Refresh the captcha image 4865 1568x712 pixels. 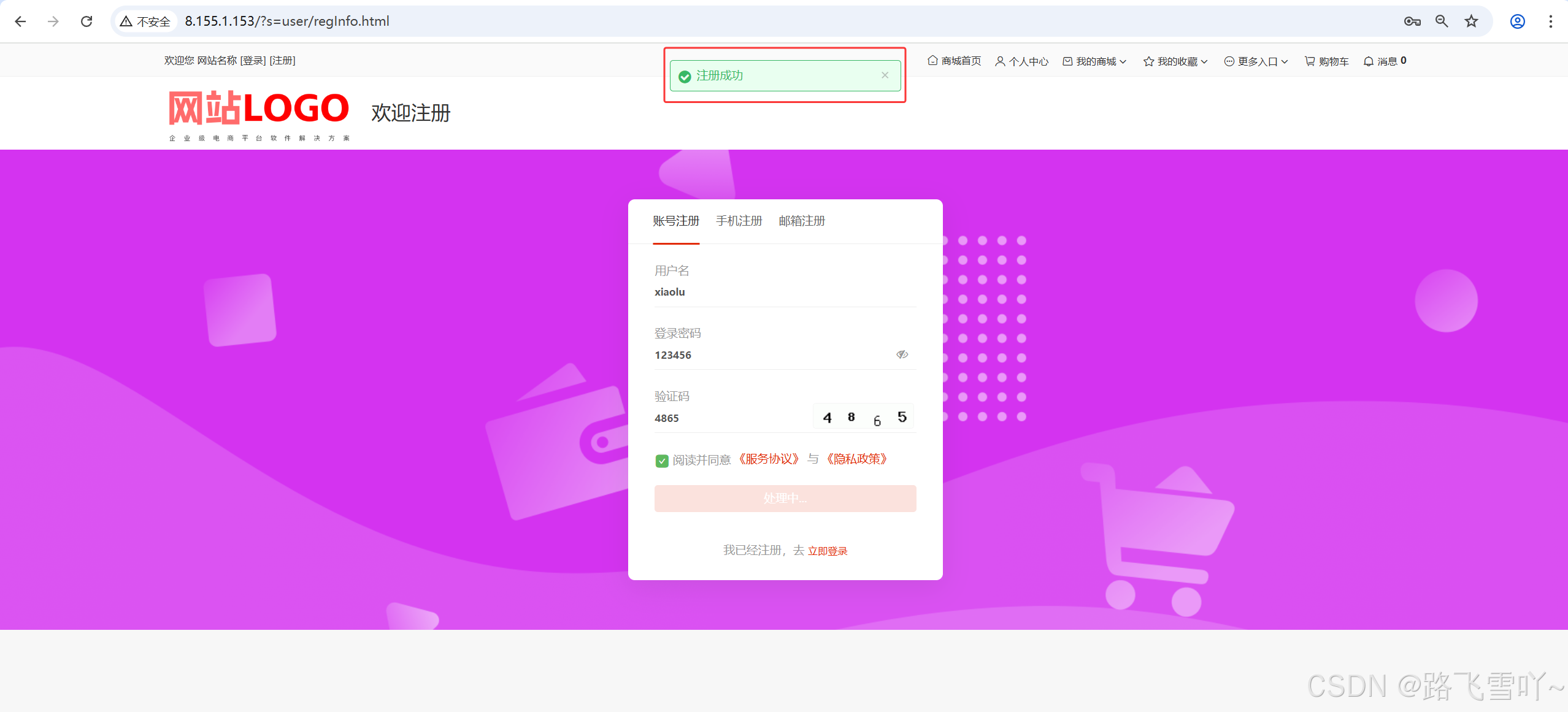click(x=863, y=417)
